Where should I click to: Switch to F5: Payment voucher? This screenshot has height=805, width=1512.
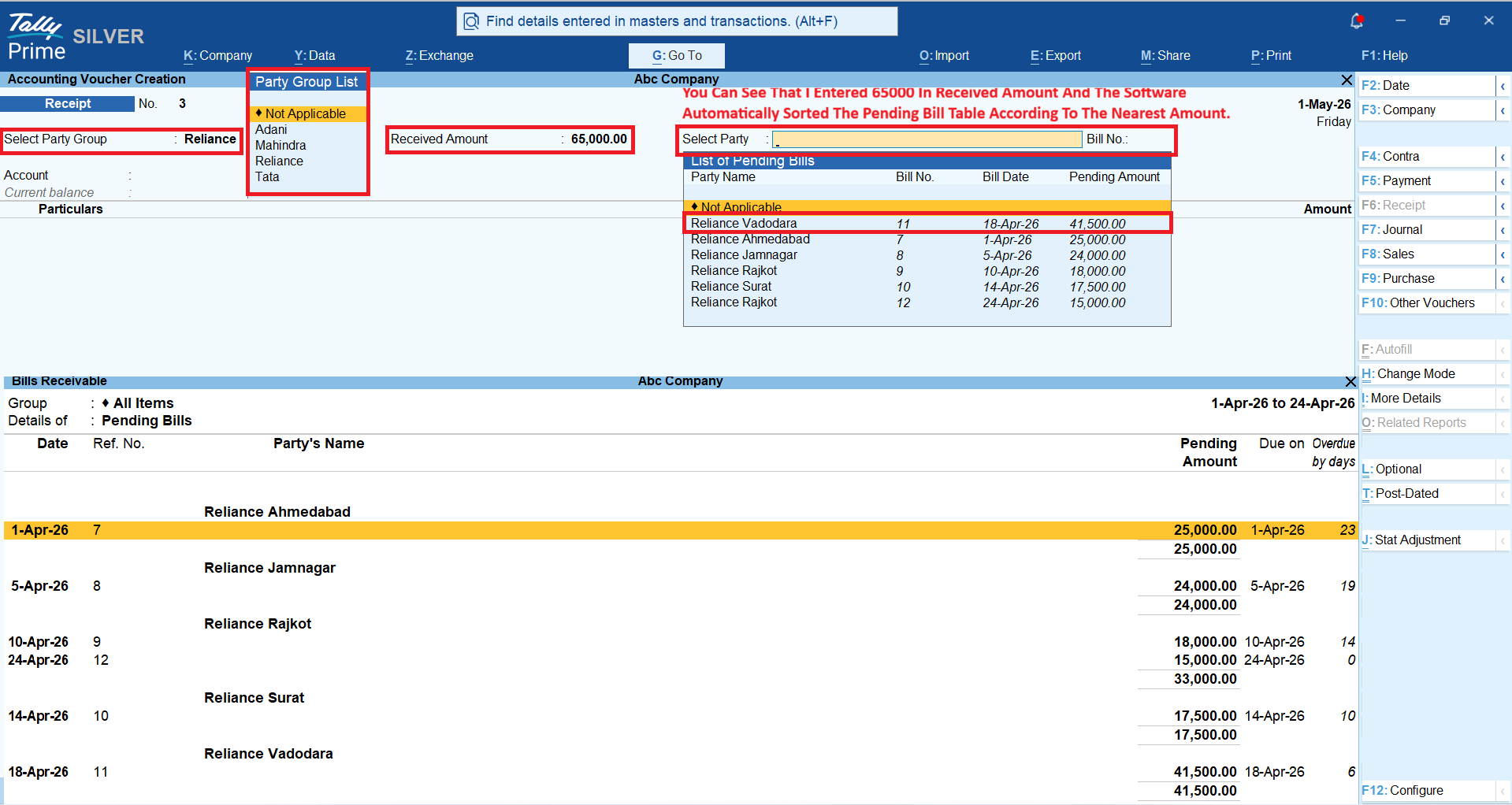(1427, 181)
